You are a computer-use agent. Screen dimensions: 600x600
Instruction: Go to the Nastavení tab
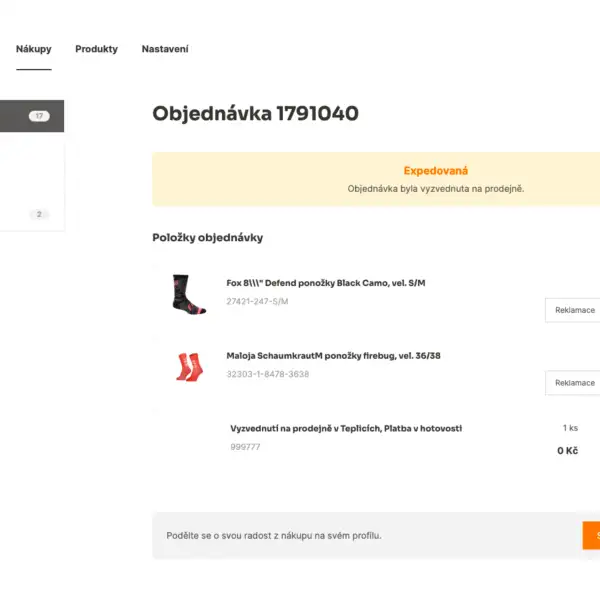point(165,49)
